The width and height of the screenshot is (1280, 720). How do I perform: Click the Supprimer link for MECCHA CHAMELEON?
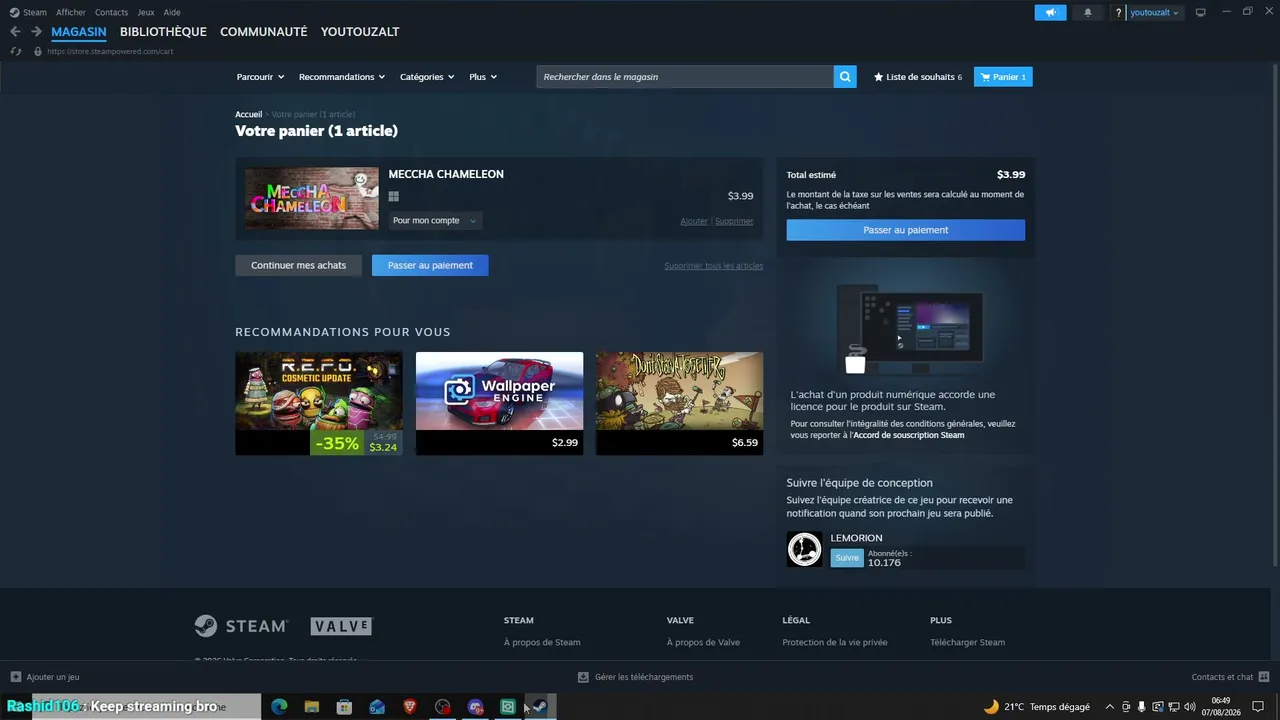click(734, 221)
